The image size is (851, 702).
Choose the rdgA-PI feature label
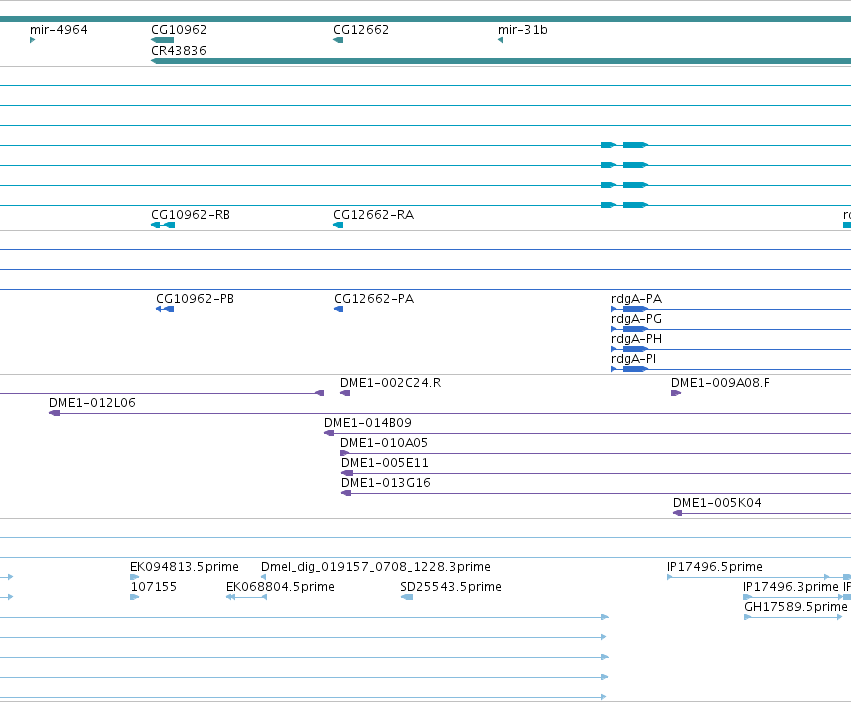pos(633,359)
